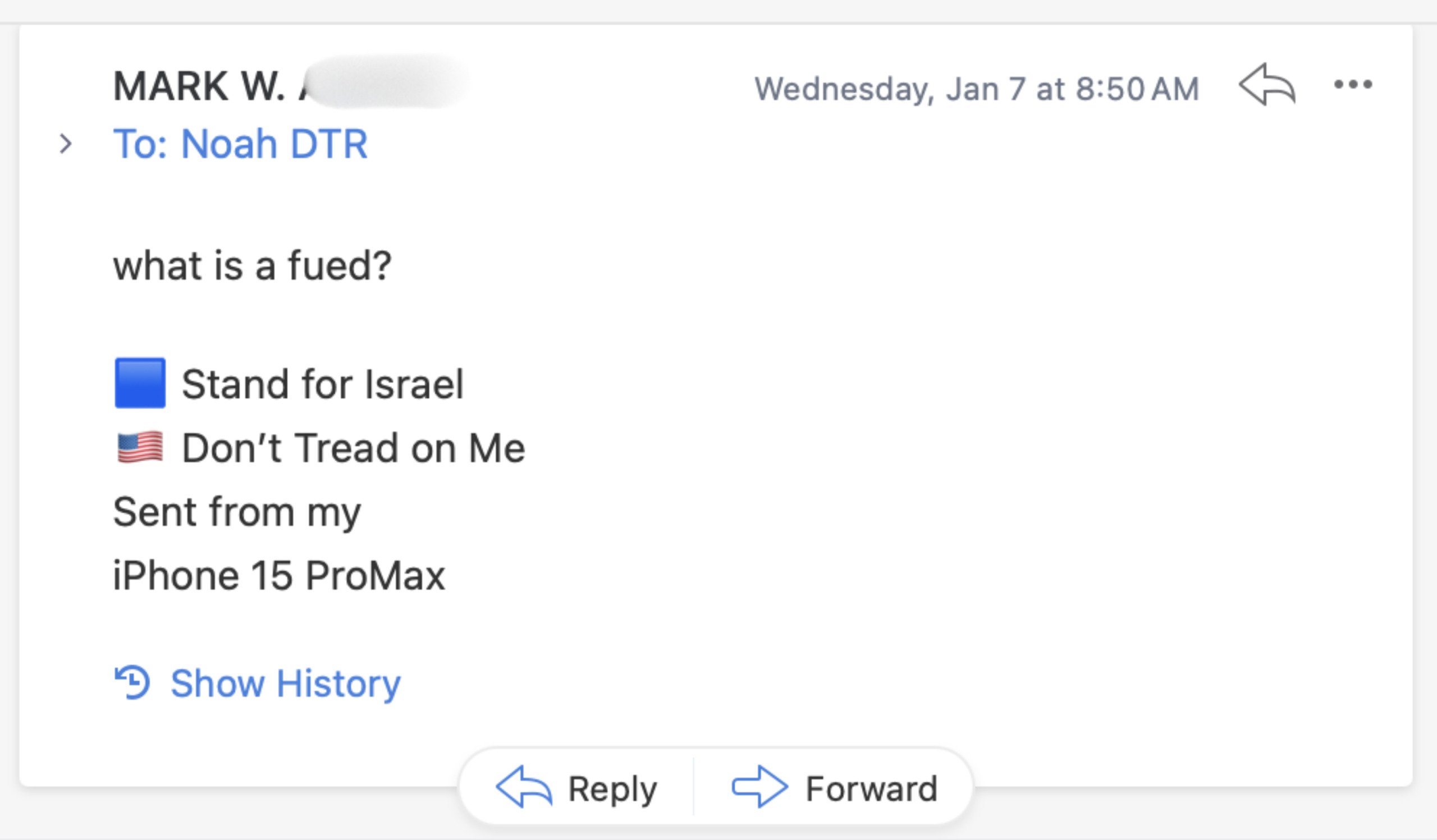Viewport: 1437px width, 840px height.
Task: Click the message text "what is a fued?"
Action: coord(252,265)
